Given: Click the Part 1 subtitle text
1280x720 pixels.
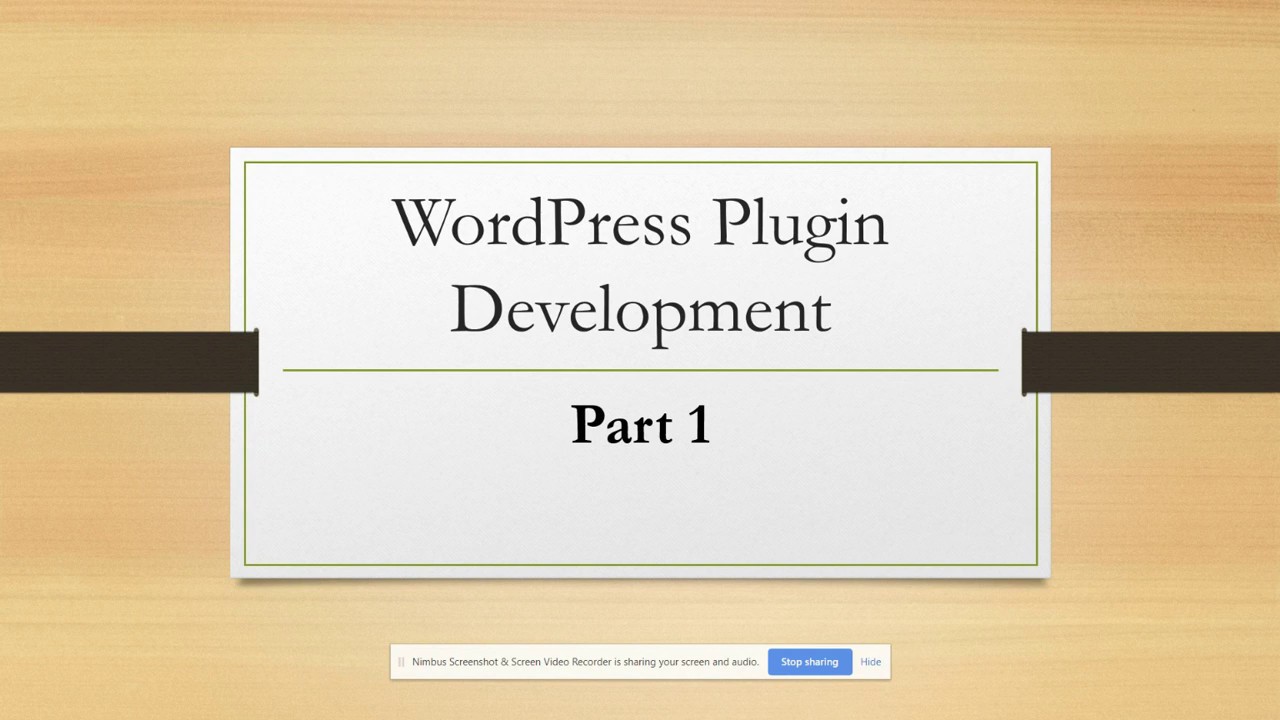Looking at the screenshot, I should tap(640, 425).
